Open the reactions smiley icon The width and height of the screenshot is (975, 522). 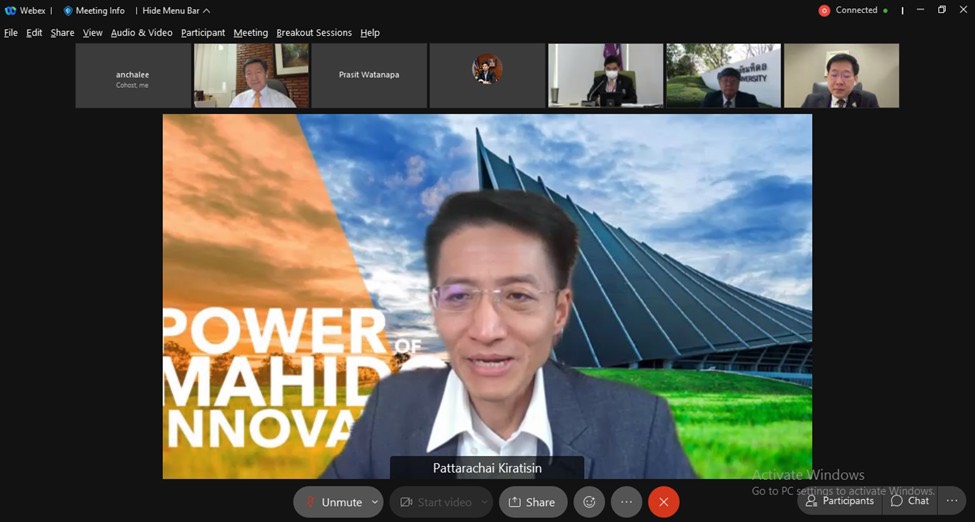[589, 502]
